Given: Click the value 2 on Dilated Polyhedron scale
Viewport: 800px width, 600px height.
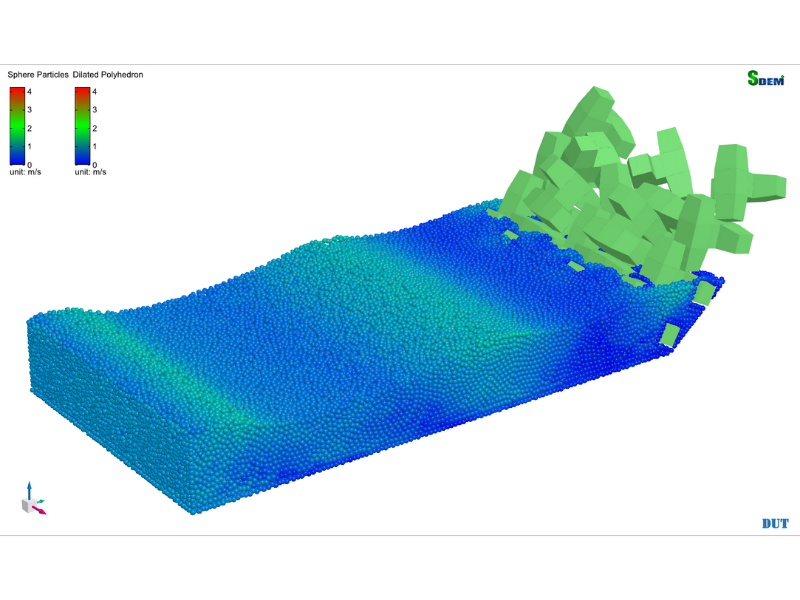Looking at the screenshot, I should coord(95,128).
